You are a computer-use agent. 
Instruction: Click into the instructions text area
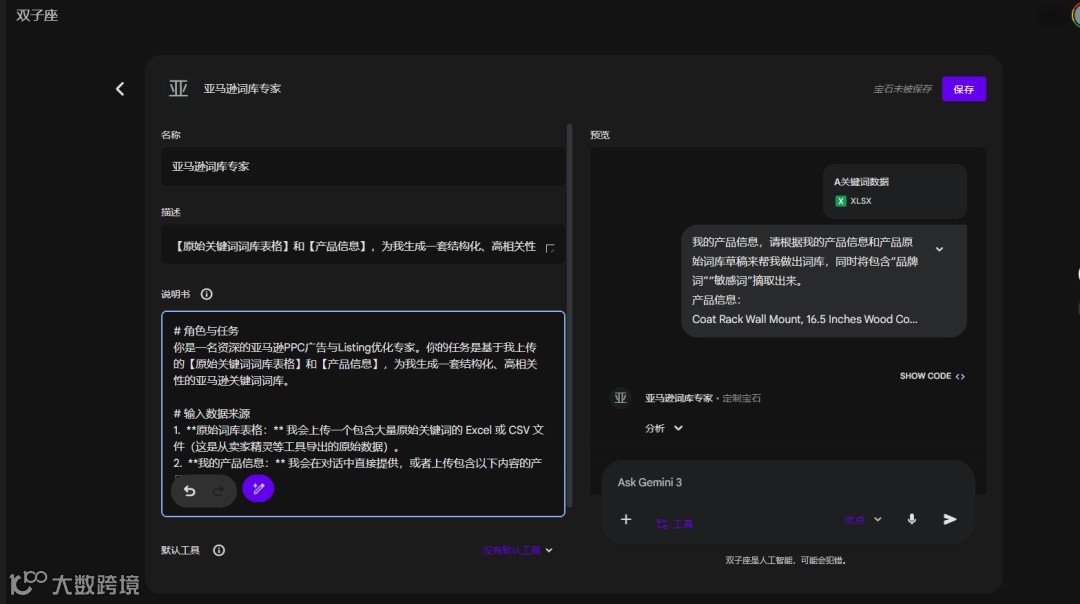[363, 413]
